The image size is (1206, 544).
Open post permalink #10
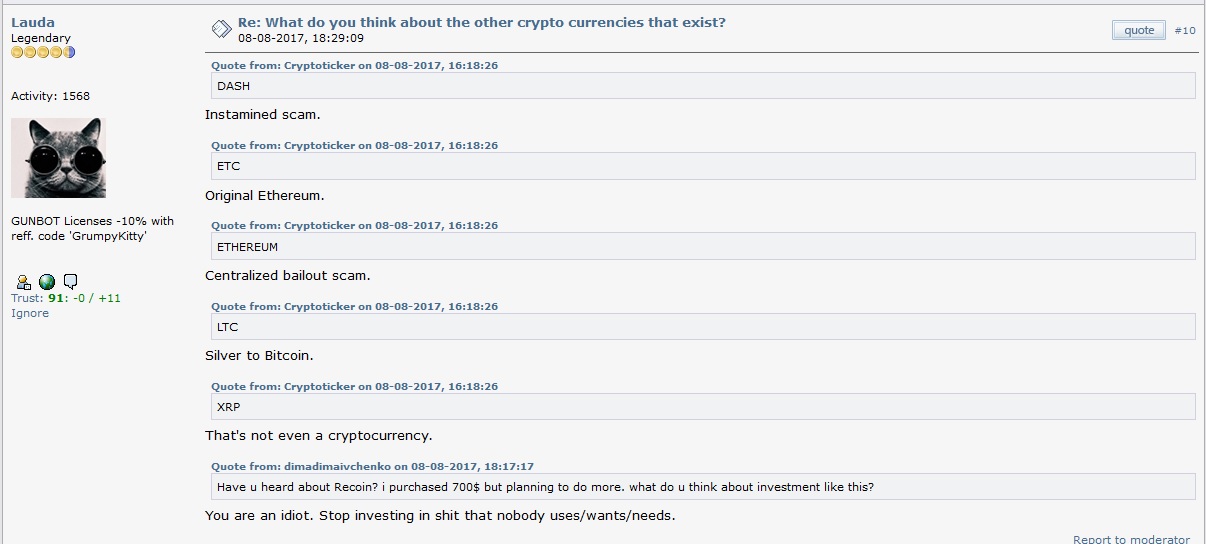(1185, 31)
